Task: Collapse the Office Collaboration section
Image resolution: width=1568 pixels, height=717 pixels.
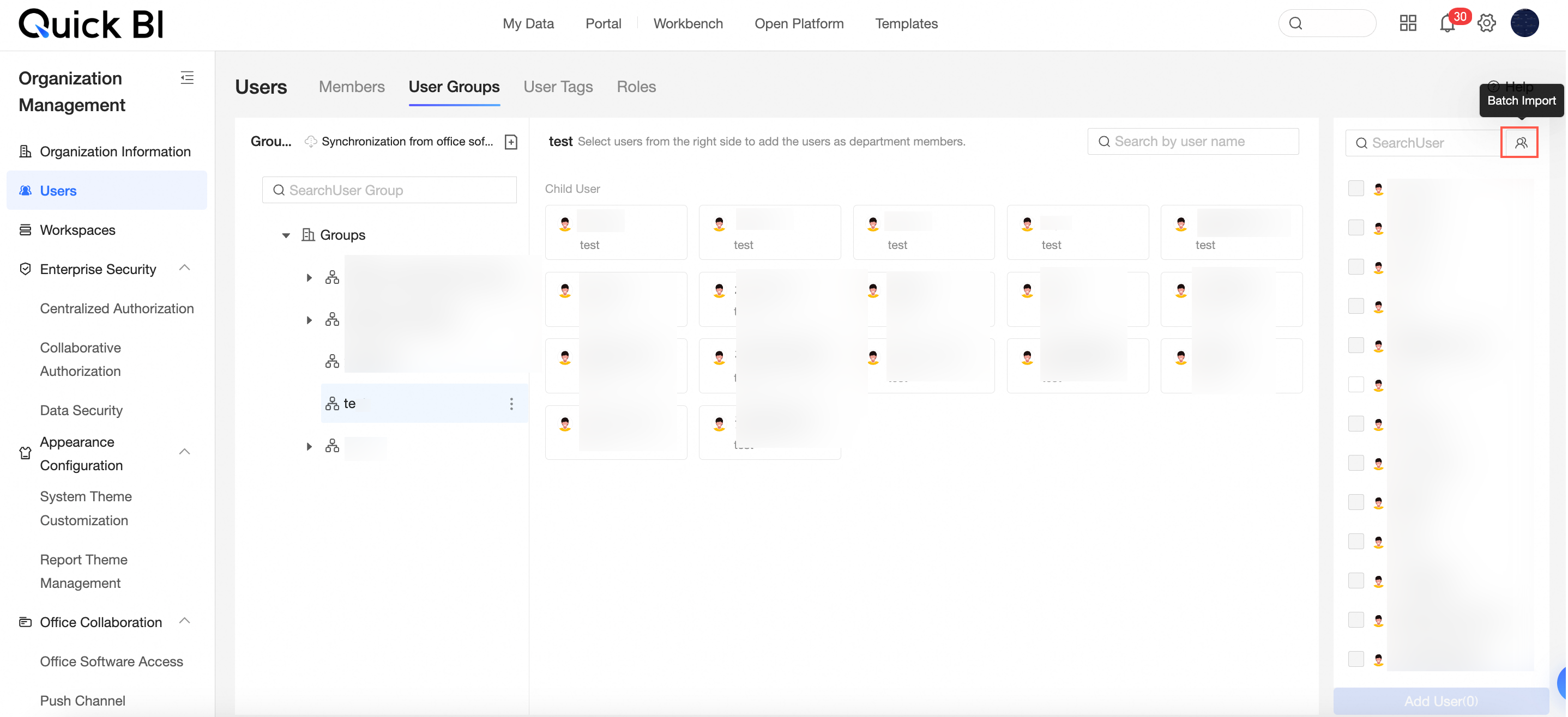Action: point(184,621)
